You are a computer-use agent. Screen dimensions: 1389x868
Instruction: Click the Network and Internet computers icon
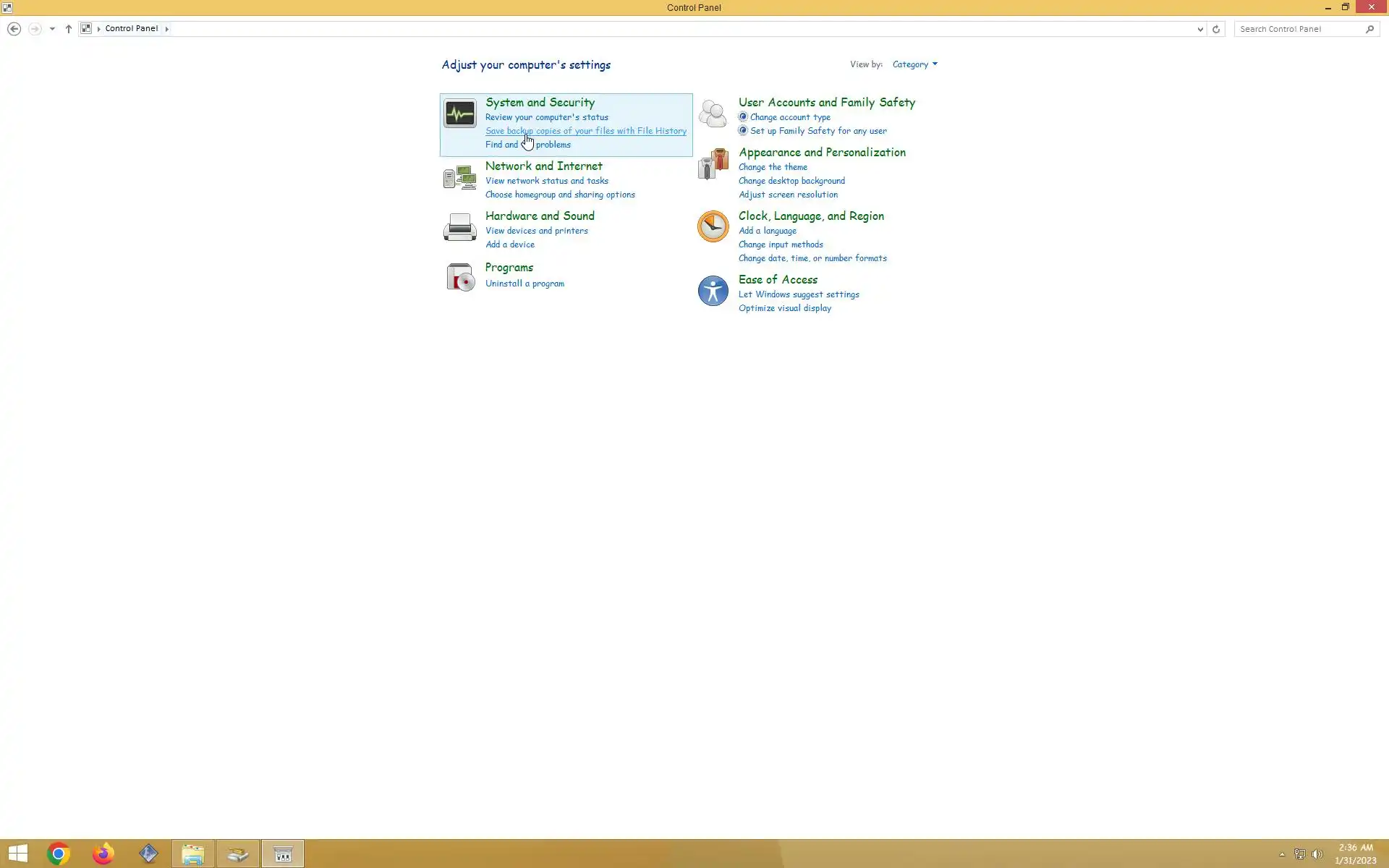[459, 177]
